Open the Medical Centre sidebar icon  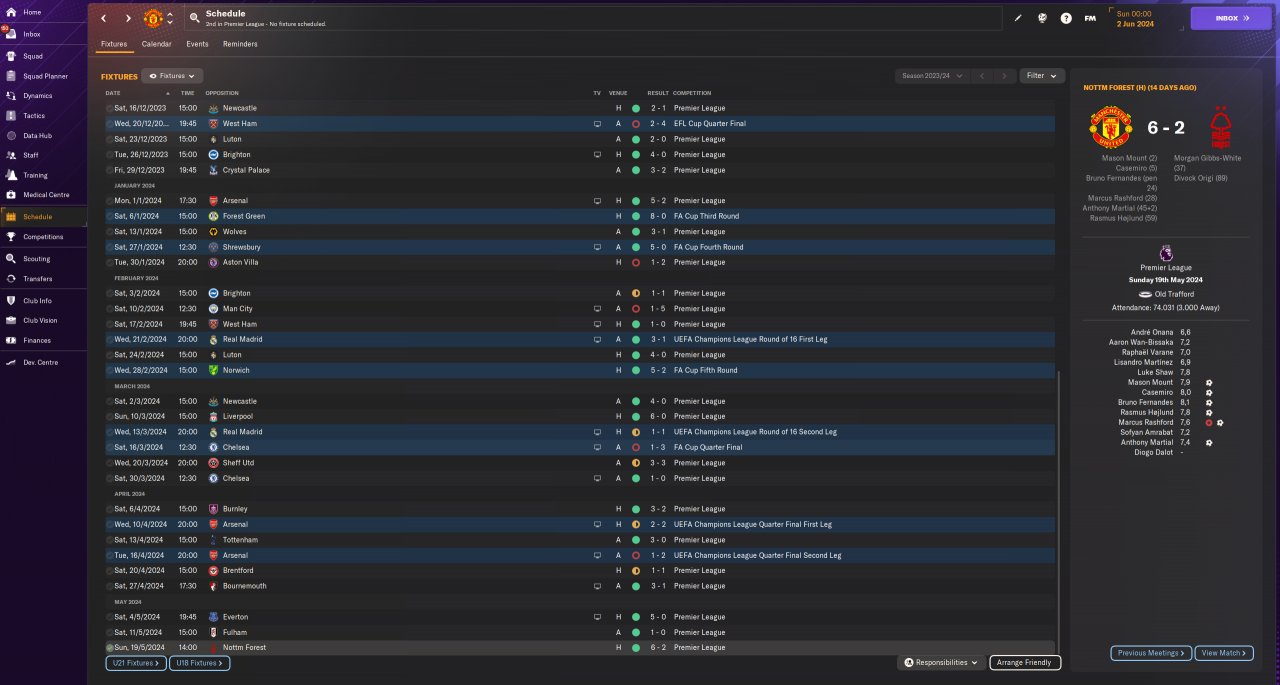tap(11, 195)
